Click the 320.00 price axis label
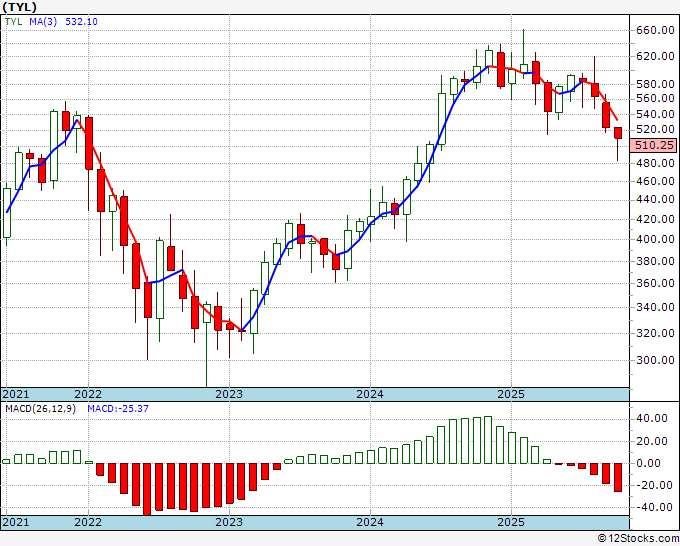The image size is (680, 546). (x=655, y=333)
